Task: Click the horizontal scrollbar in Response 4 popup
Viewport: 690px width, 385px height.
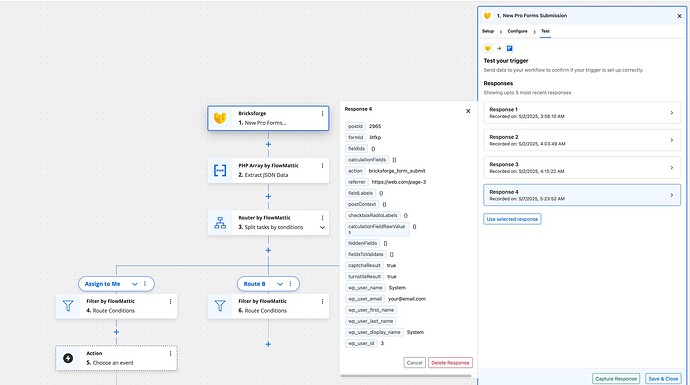Action: point(406,376)
